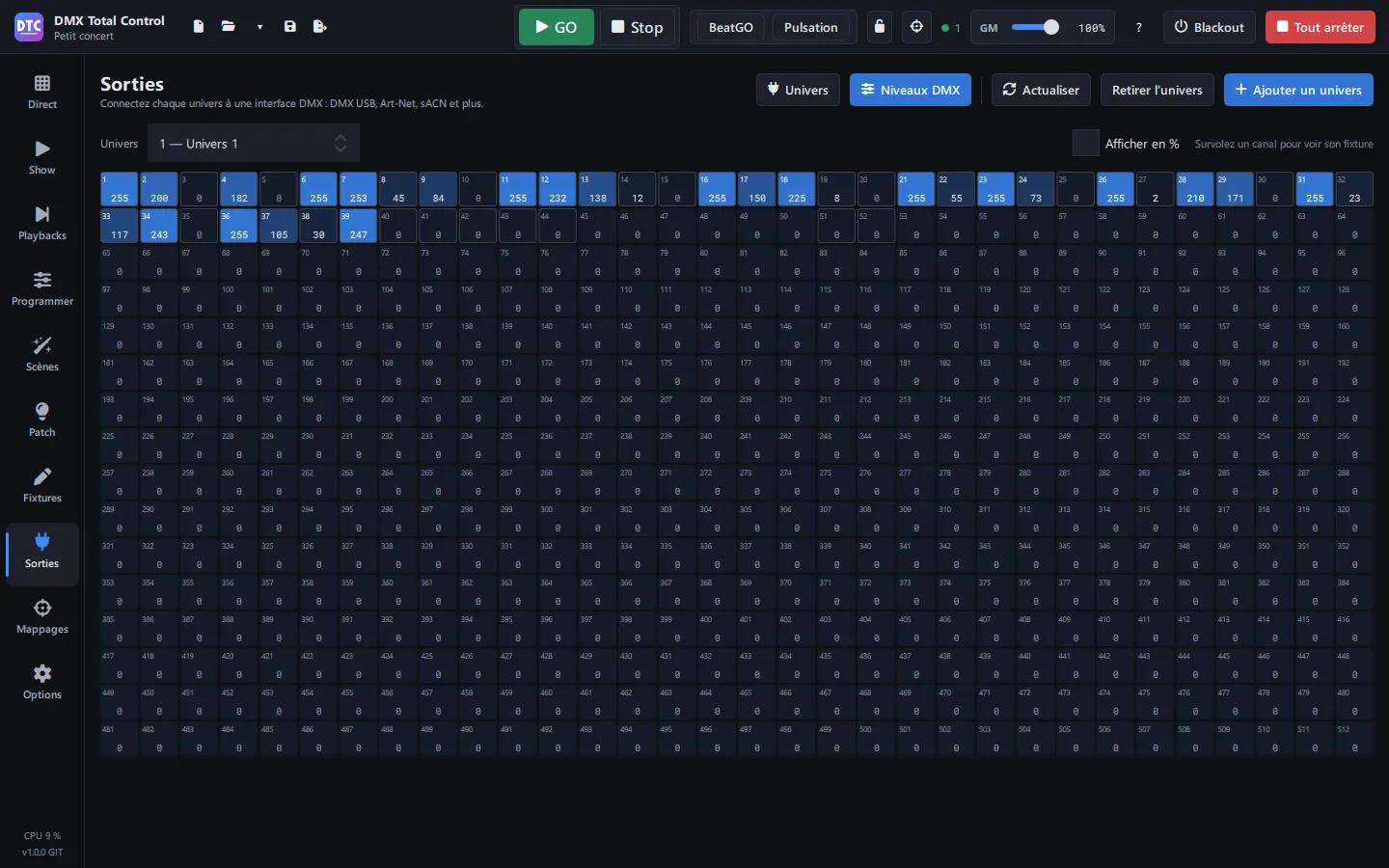
Task: Adjust the GM grand master slider
Action: tap(1036, 27)
